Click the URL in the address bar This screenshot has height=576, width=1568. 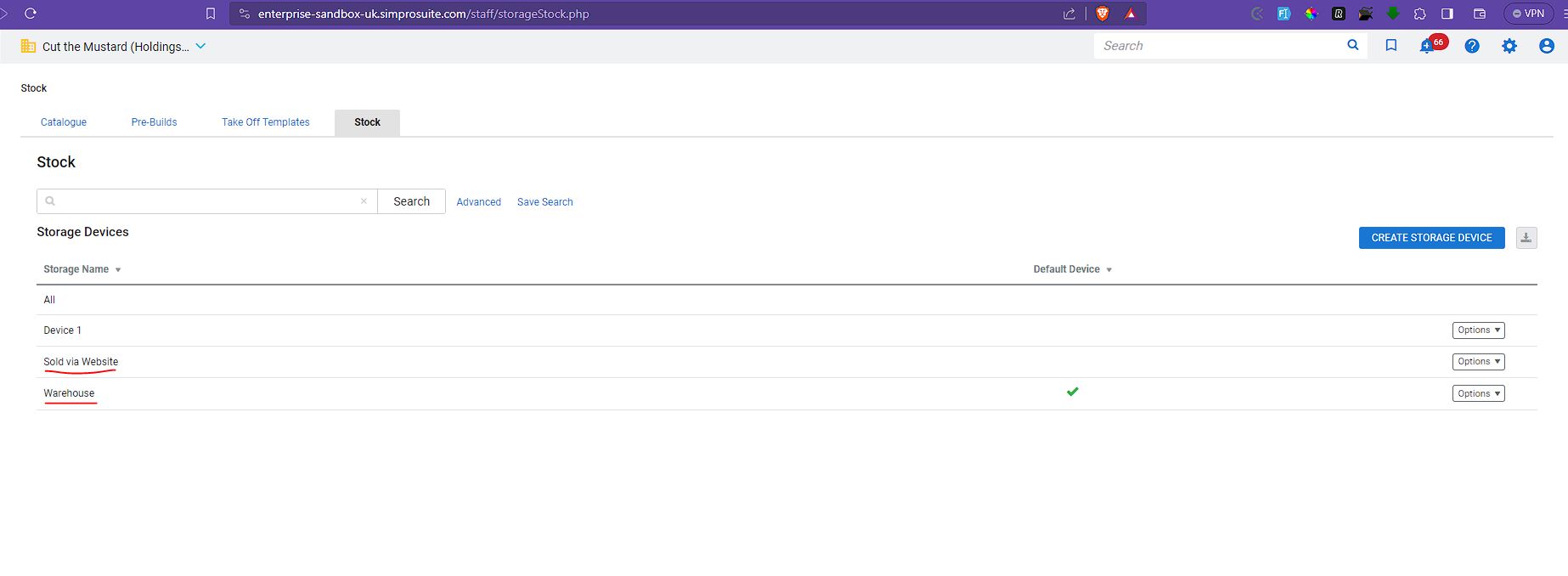coord(423,14)
